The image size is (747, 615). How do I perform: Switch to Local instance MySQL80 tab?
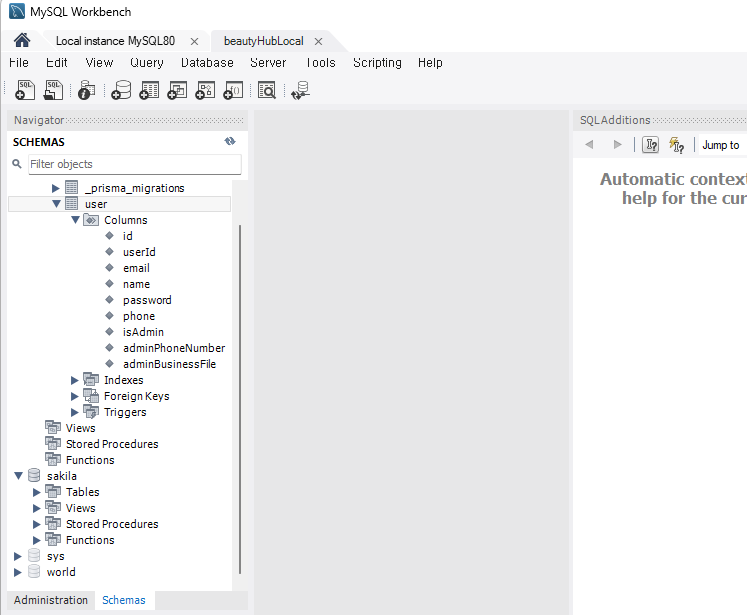click(115, 41)
